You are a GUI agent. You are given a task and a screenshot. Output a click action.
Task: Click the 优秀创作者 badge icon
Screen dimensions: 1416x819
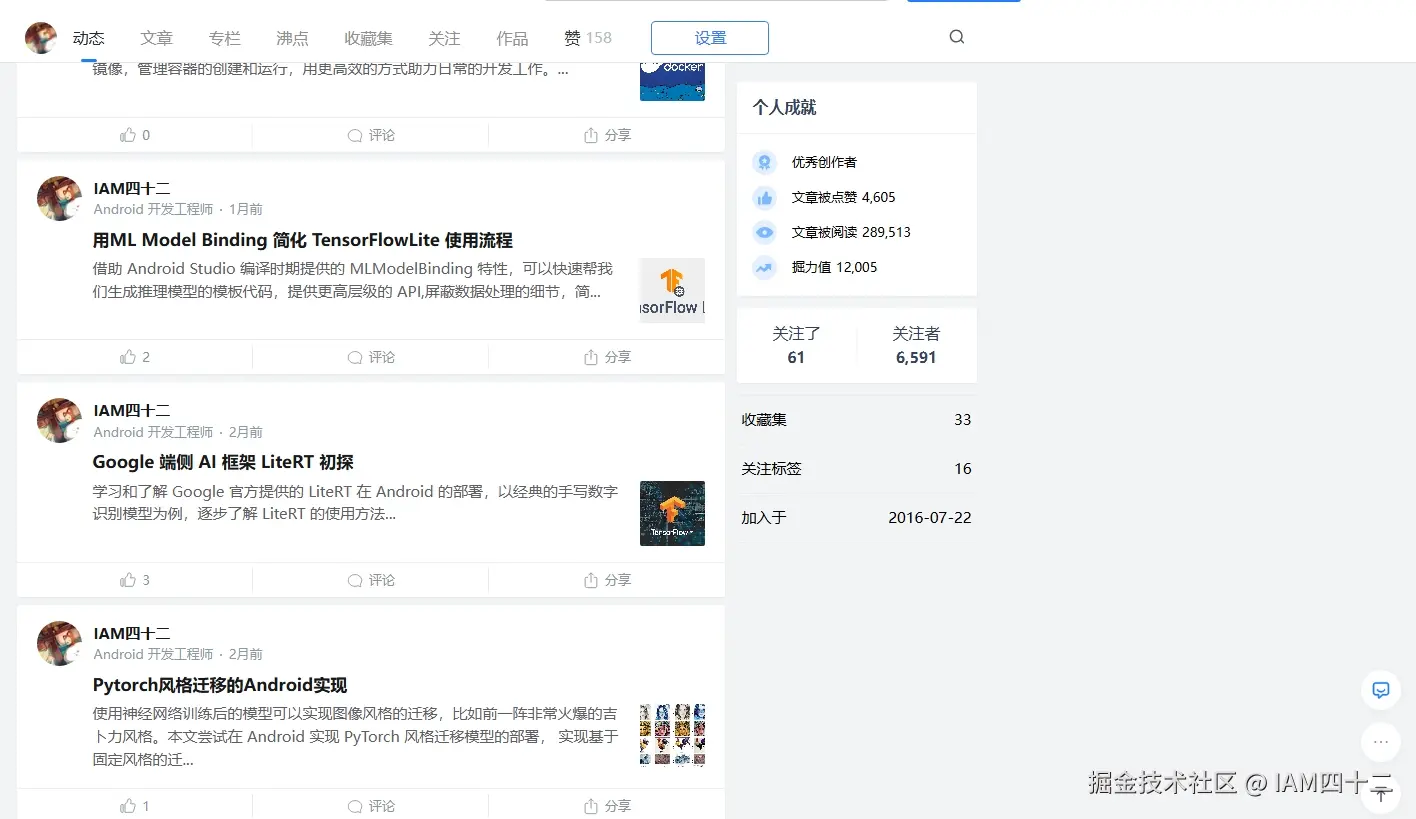[764, 162]
